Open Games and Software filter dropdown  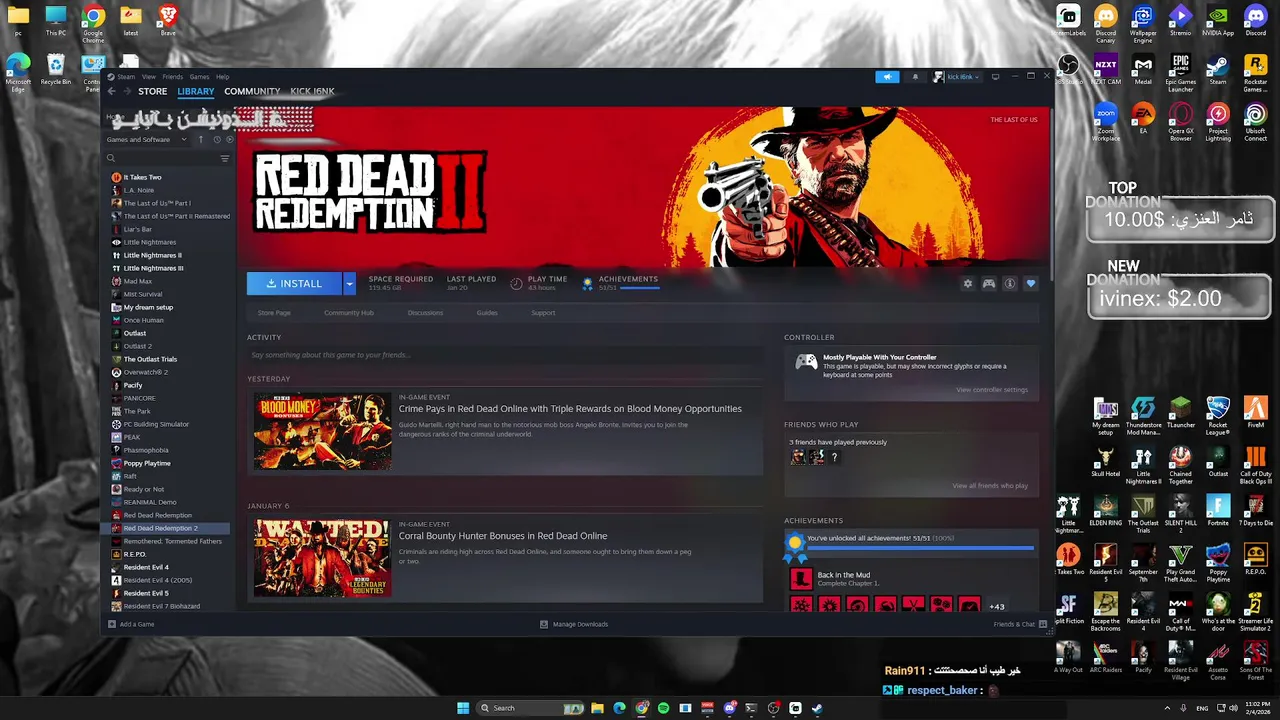click(148, 140)
